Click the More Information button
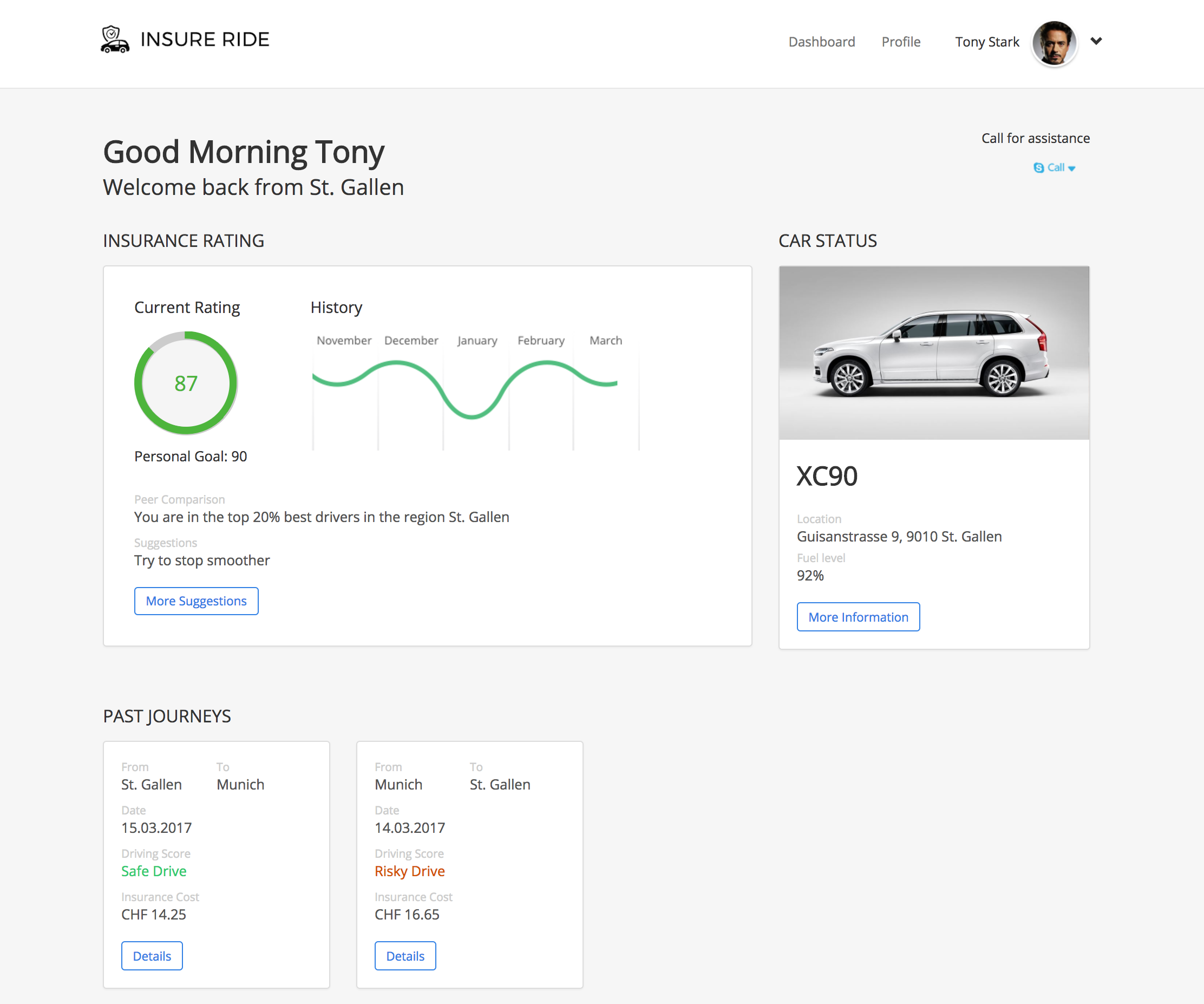 pos(858,616)
